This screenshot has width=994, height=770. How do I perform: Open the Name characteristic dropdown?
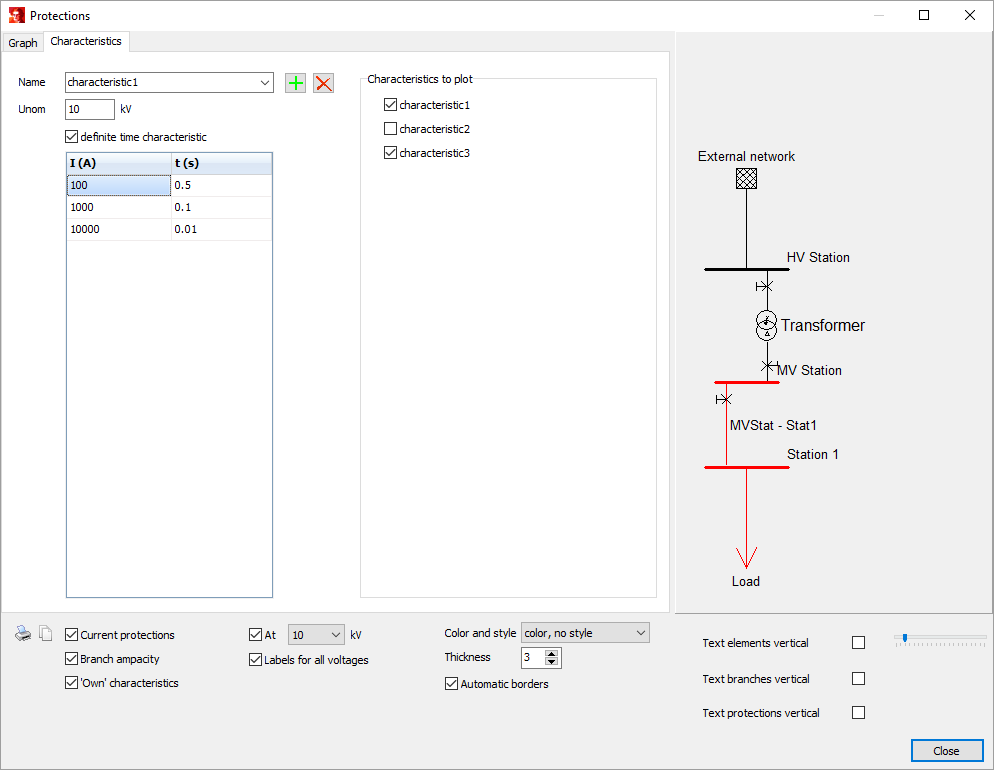click(264, 83)
